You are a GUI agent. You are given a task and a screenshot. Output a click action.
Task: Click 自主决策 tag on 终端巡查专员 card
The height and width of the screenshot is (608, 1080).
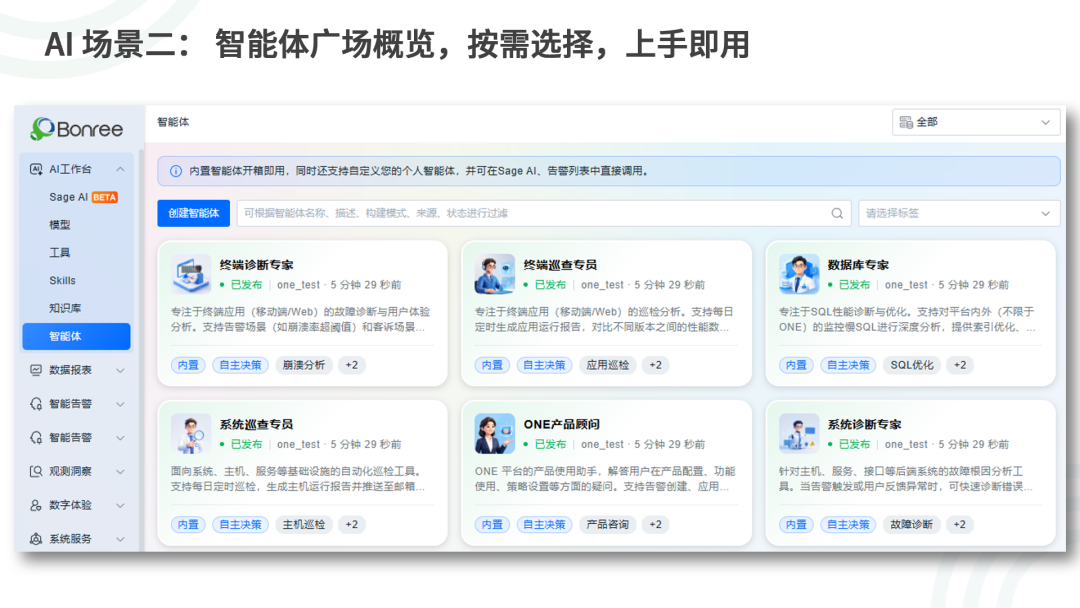point(544,365)
